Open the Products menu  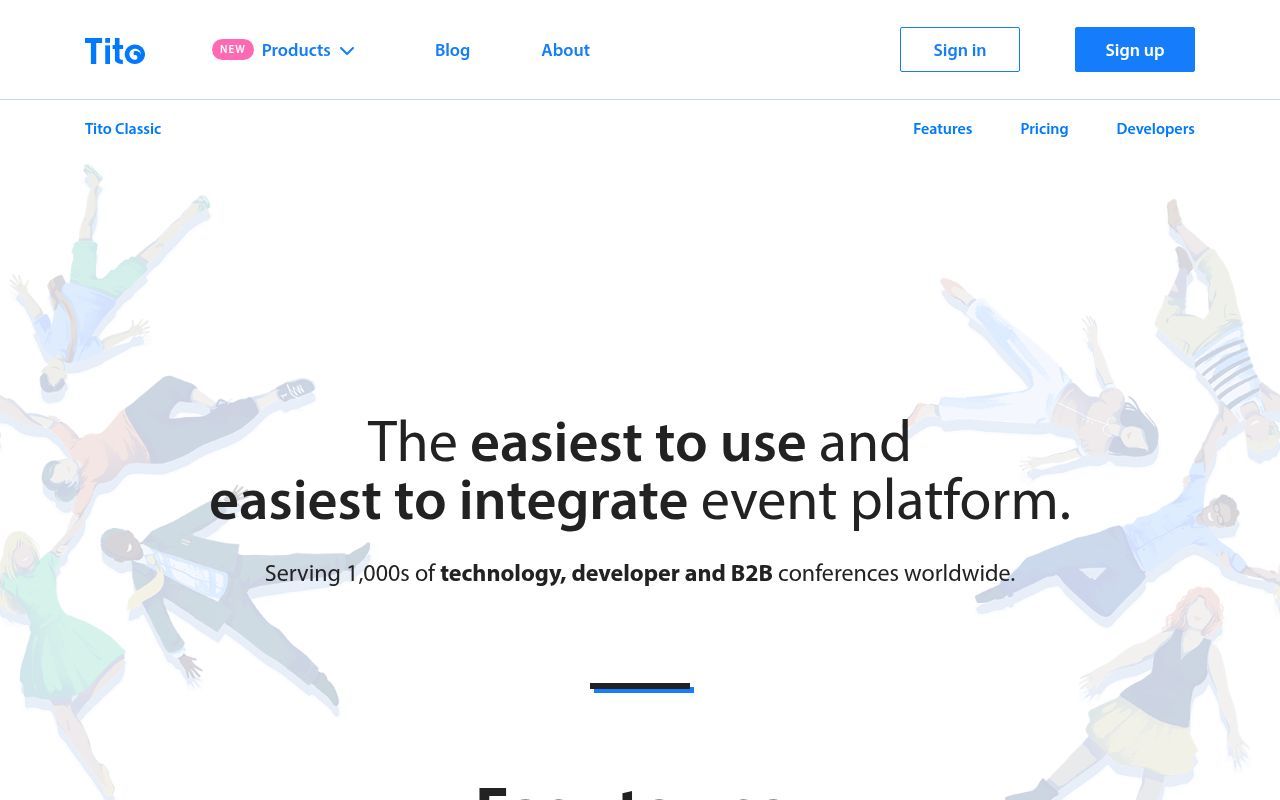point(296,50)
